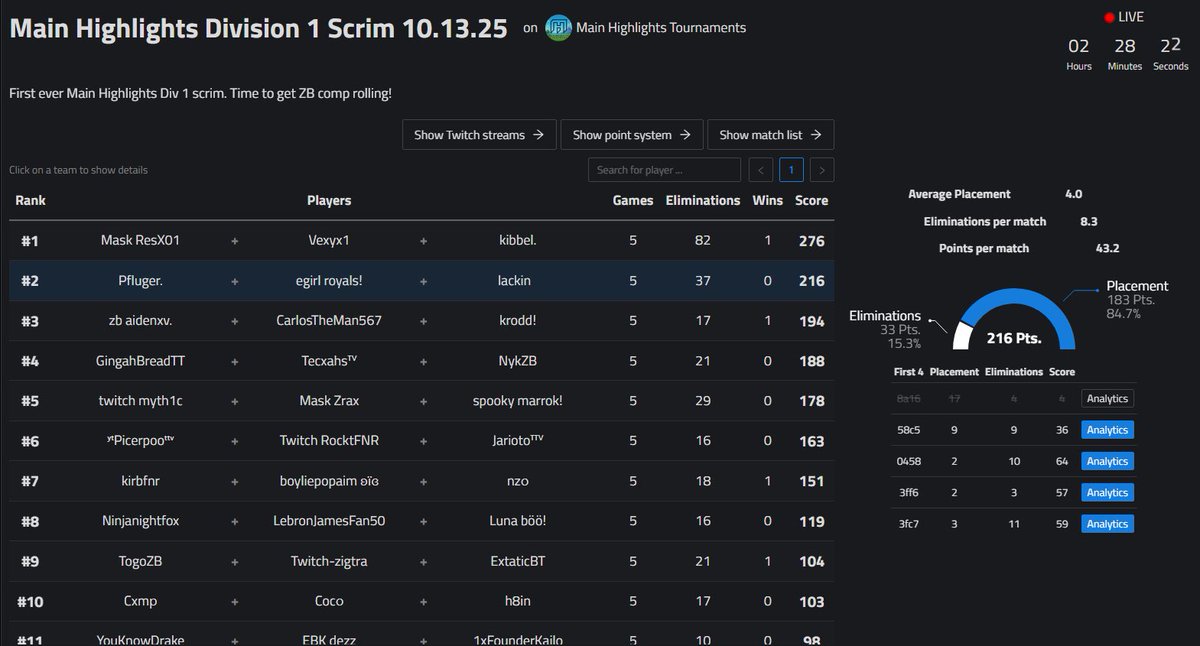The width and height of the screenshot is (1200, 646).
Task: Expand details for Luna böö!
Action: click(x=518, y=521)
